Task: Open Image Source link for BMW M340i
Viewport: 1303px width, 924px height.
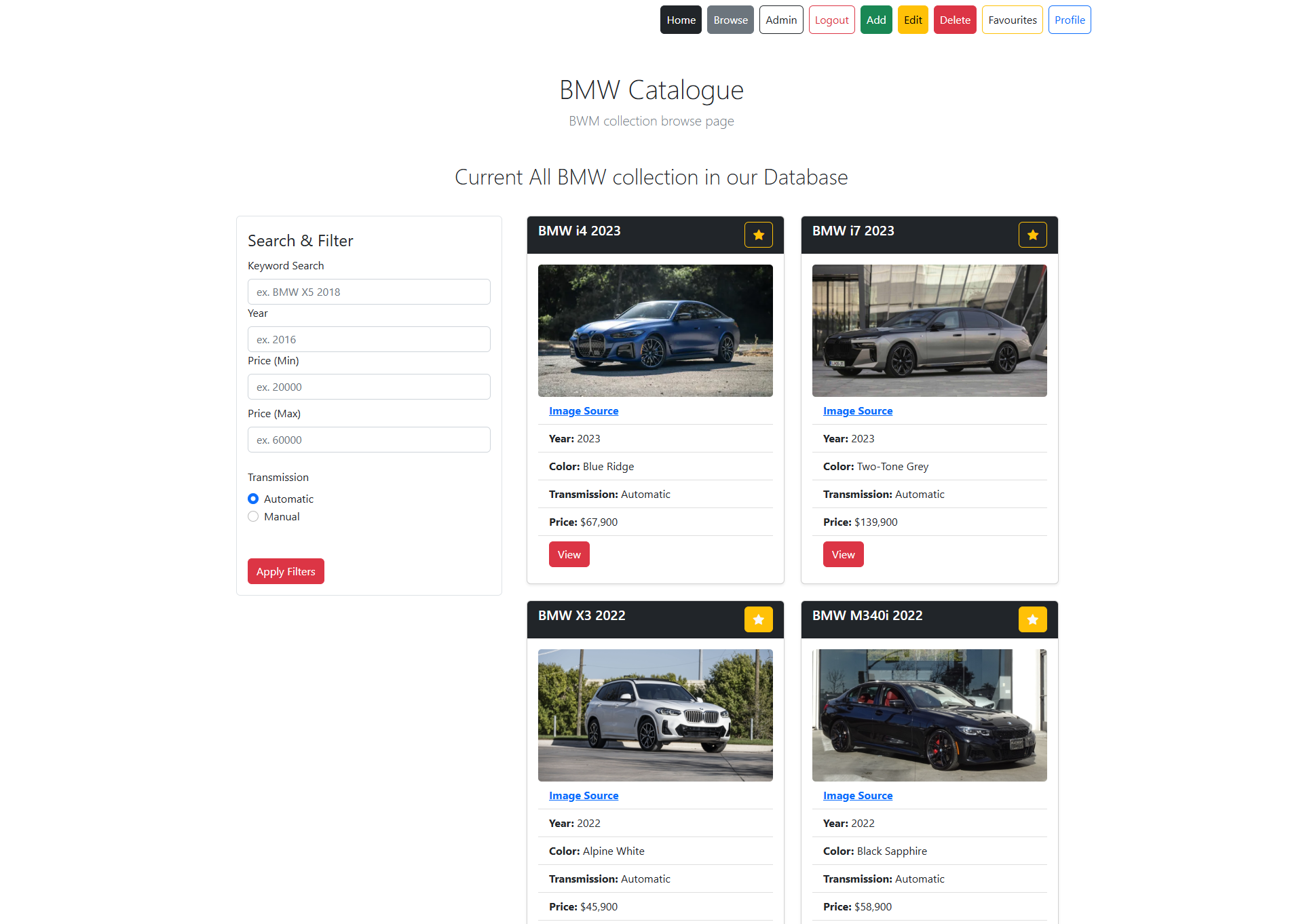Action: click(x=858, y=796)
